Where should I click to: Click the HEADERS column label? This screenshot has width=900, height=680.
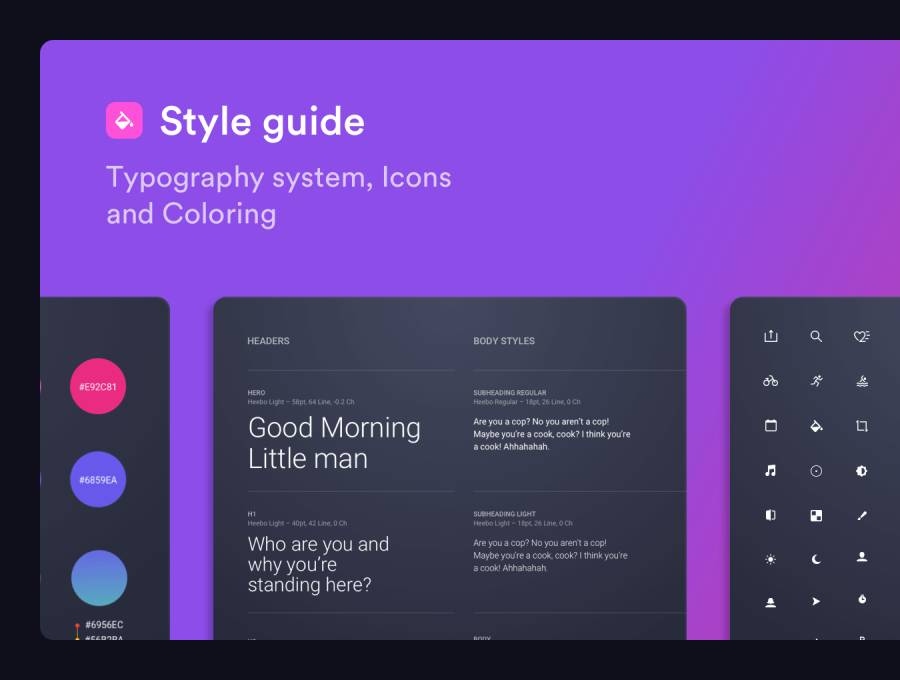point(268,341)
